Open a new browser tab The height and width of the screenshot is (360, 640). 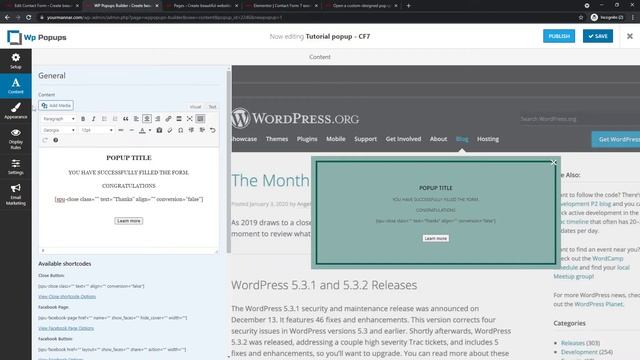[x=408, y=6]
